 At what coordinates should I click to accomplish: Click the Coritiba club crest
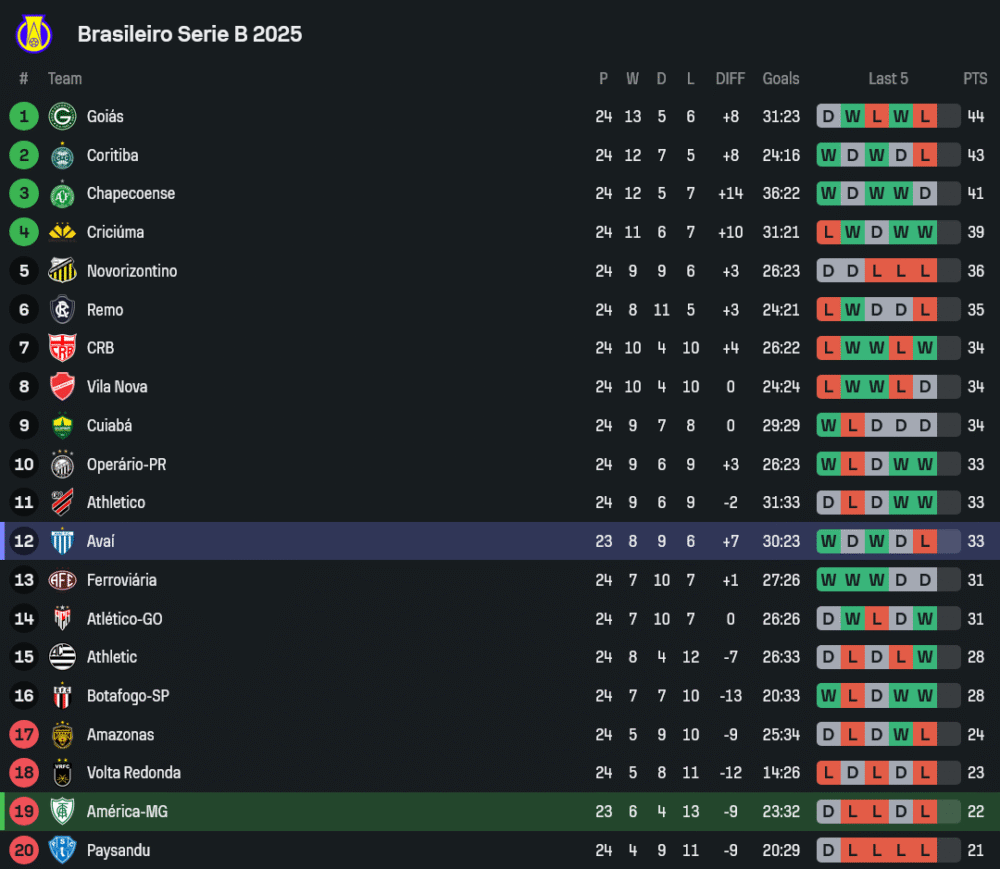click(62, 156)
